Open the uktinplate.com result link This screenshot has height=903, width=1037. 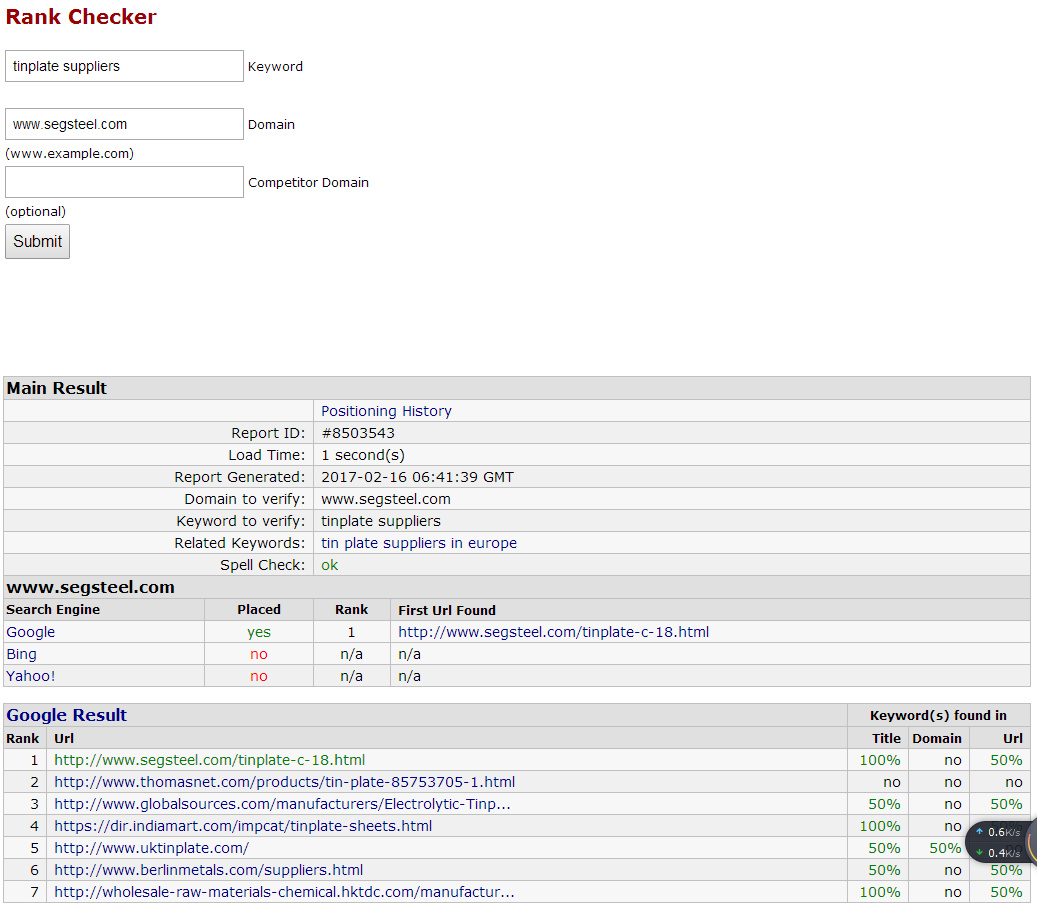point(151,848)
